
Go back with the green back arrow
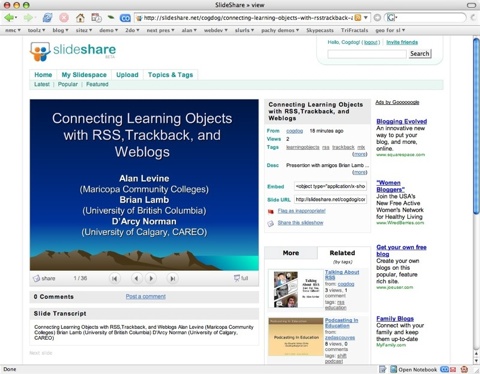(x=9, y=17)
